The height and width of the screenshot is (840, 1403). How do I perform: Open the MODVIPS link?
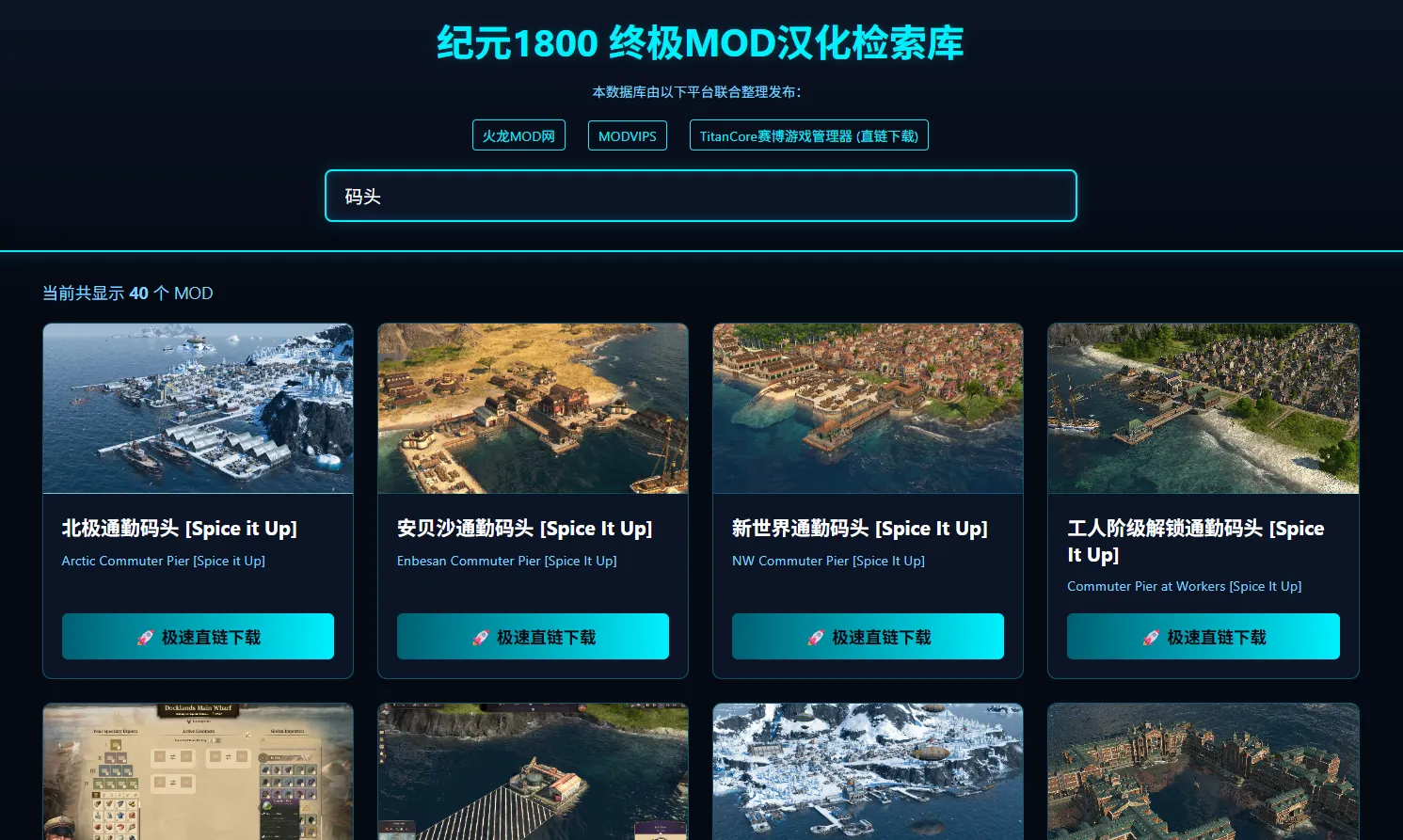628,135
